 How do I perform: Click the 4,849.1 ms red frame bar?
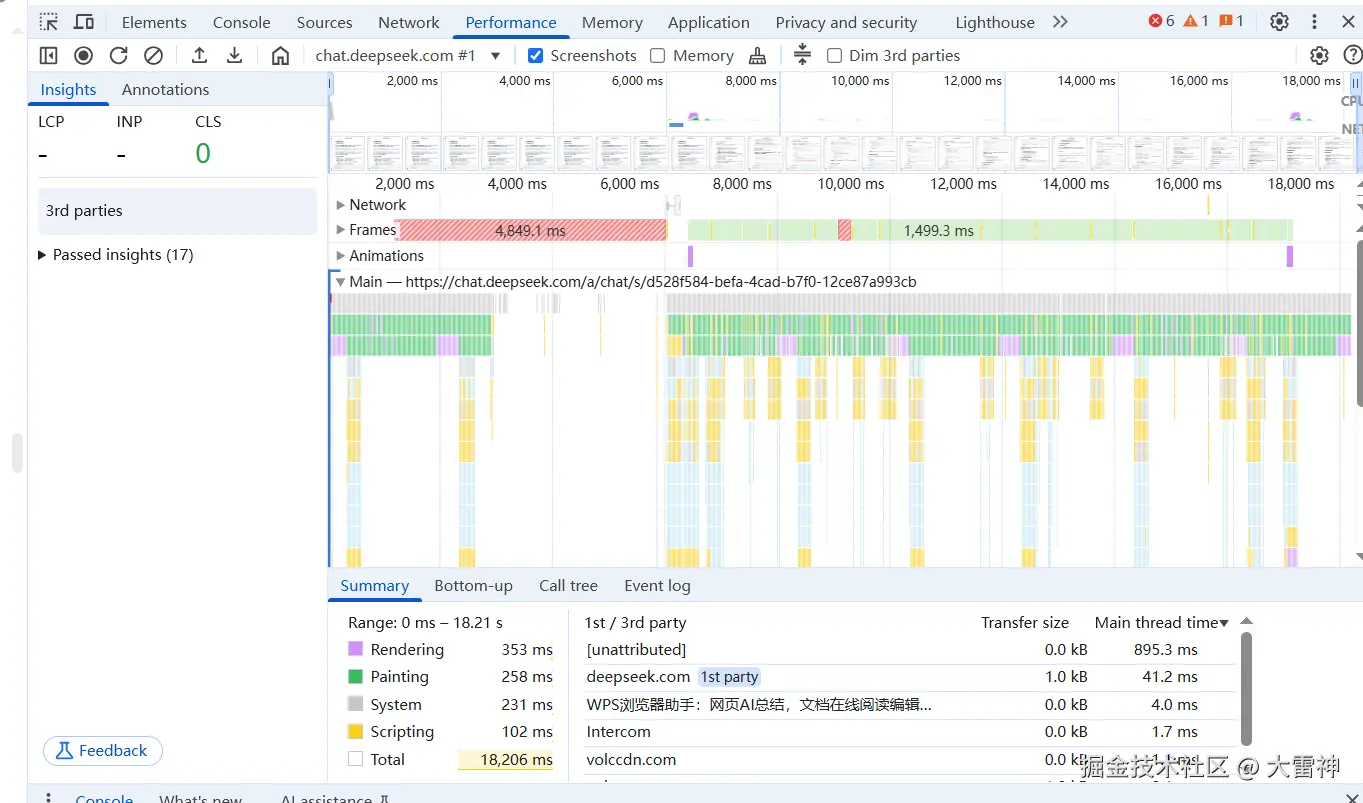coord(531,230)
